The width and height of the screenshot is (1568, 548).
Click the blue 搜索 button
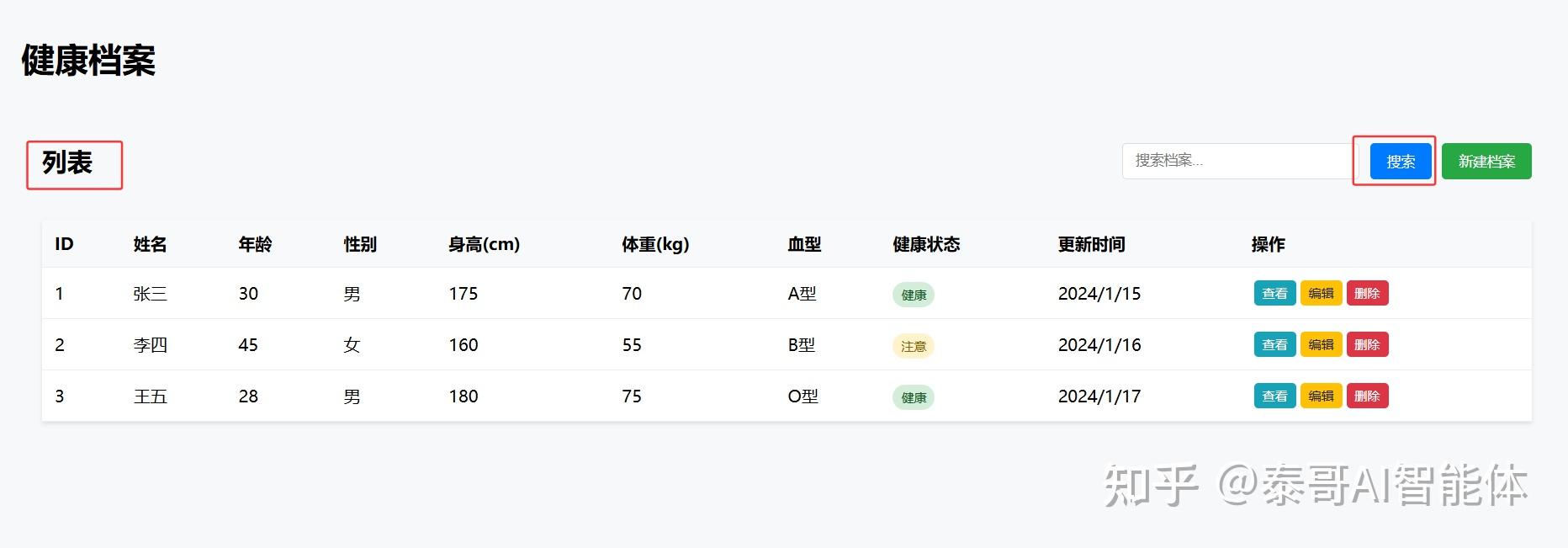[x=1400, y=162]
